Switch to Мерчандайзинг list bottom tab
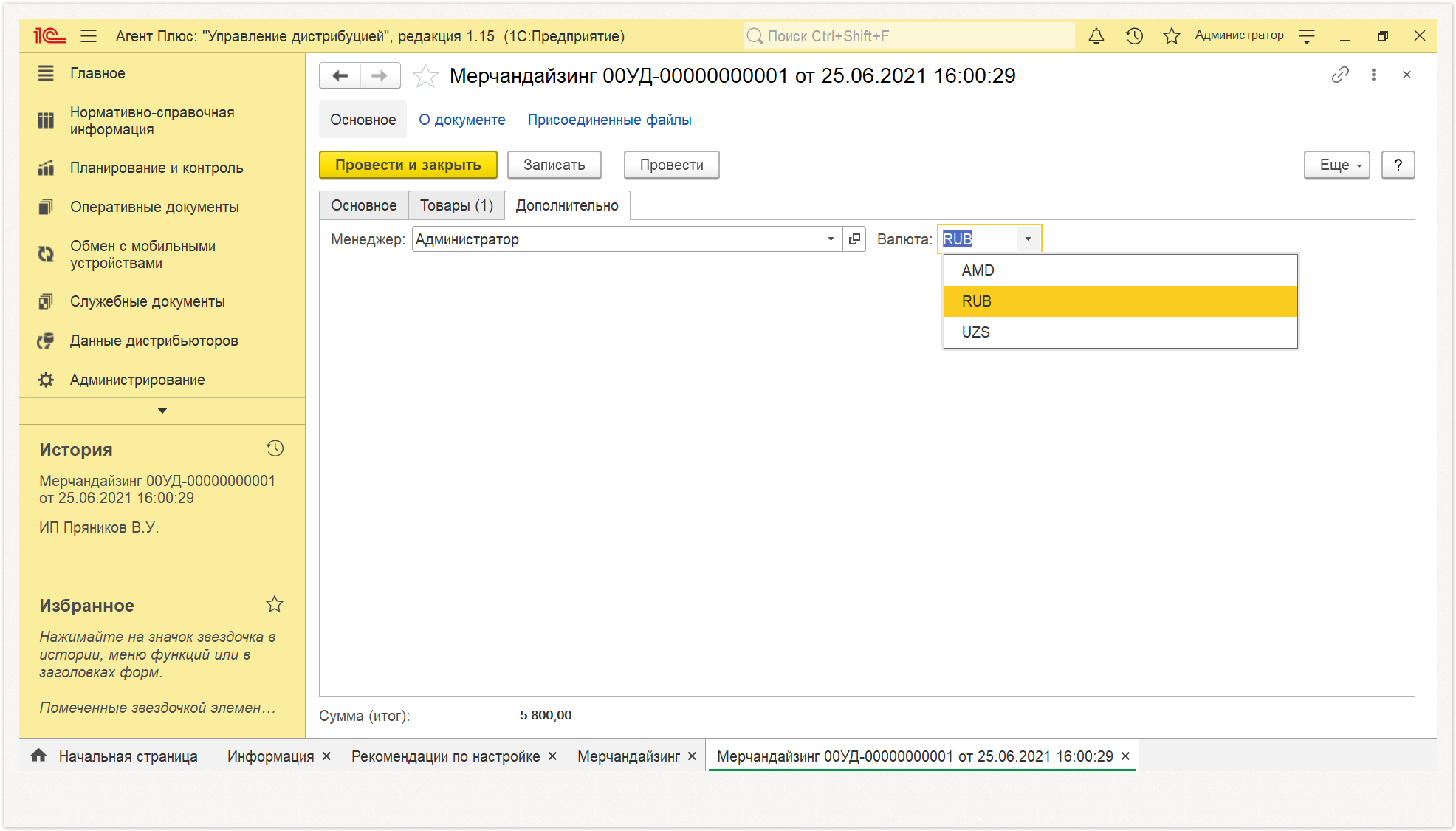 click(629, 756)
